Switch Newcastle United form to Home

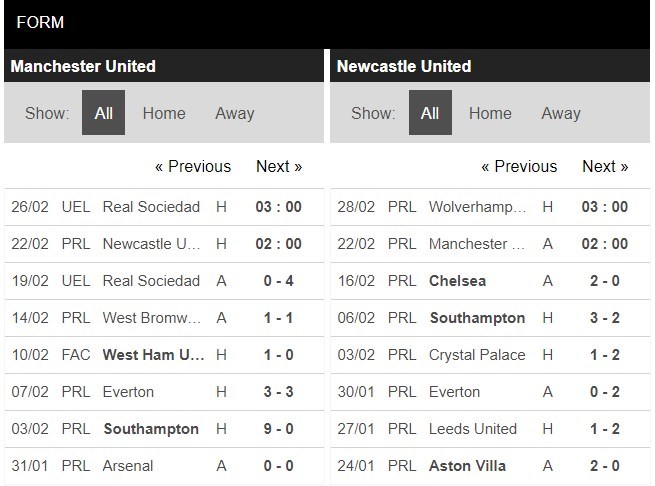pyautogui.click(x=490, y=113)
